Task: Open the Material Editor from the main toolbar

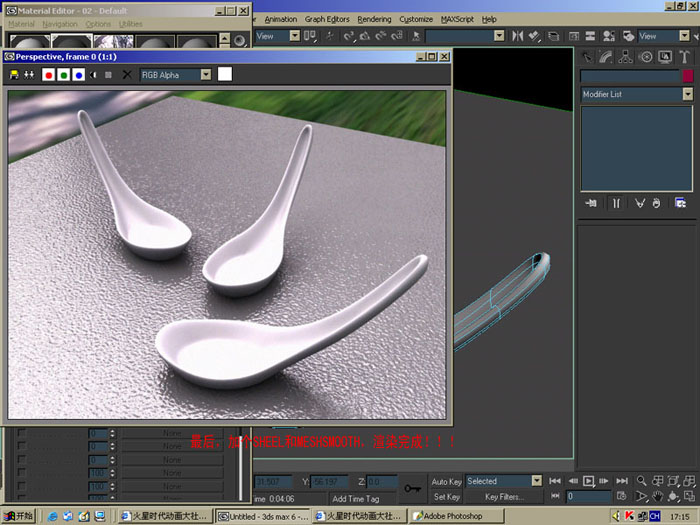Action: click(609, 36)
